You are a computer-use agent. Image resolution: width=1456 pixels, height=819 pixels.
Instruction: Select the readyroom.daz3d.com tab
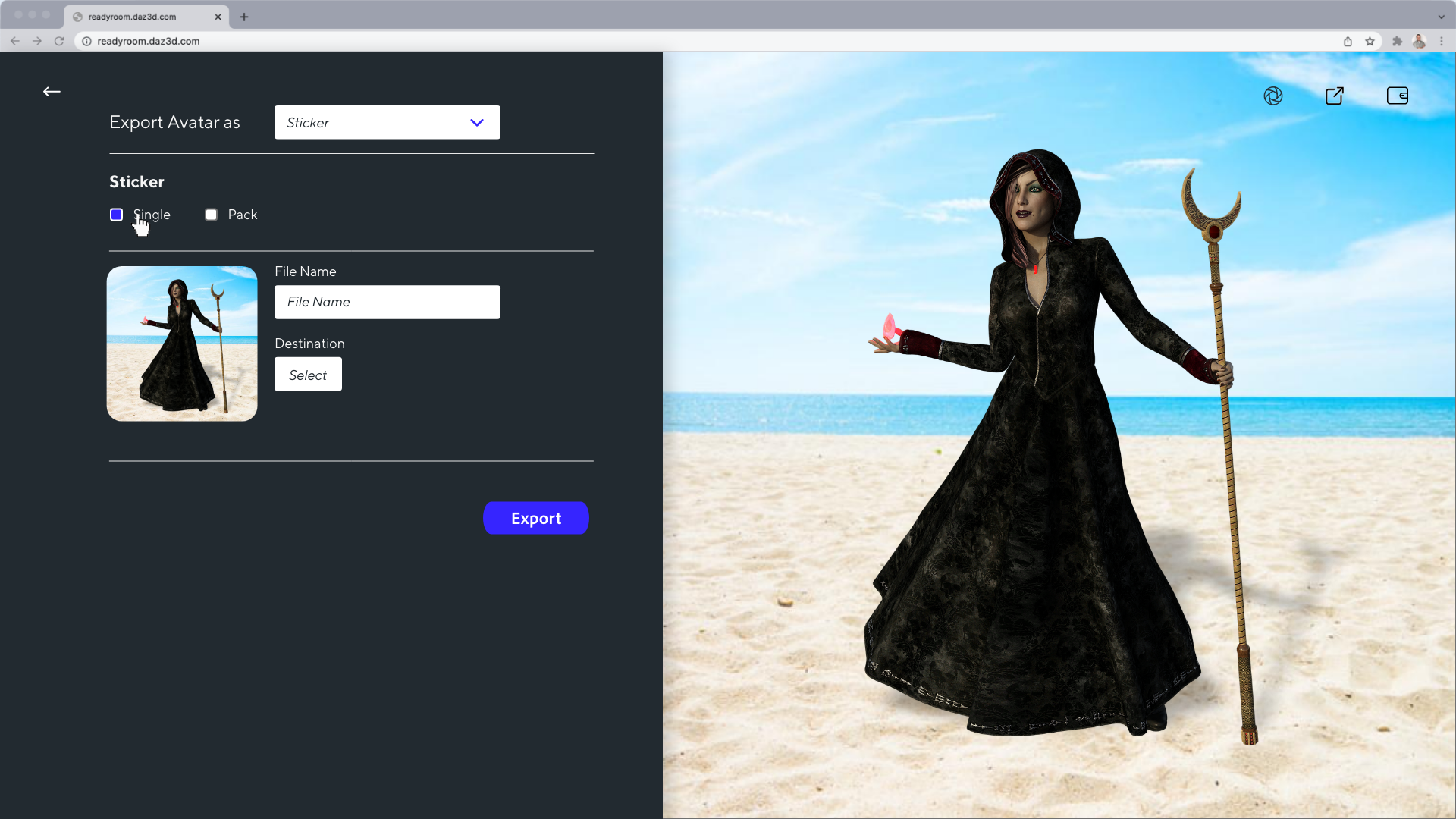click(146, 17)
